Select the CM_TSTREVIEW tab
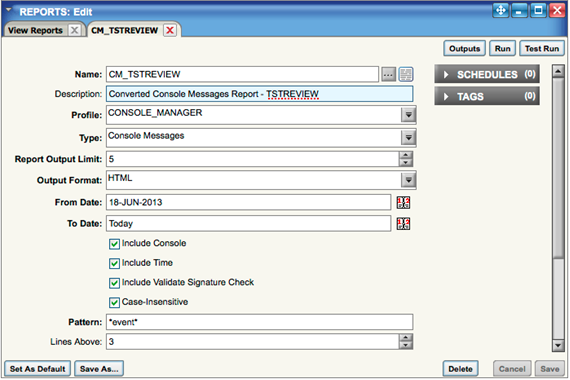 (x=125, y=31)
